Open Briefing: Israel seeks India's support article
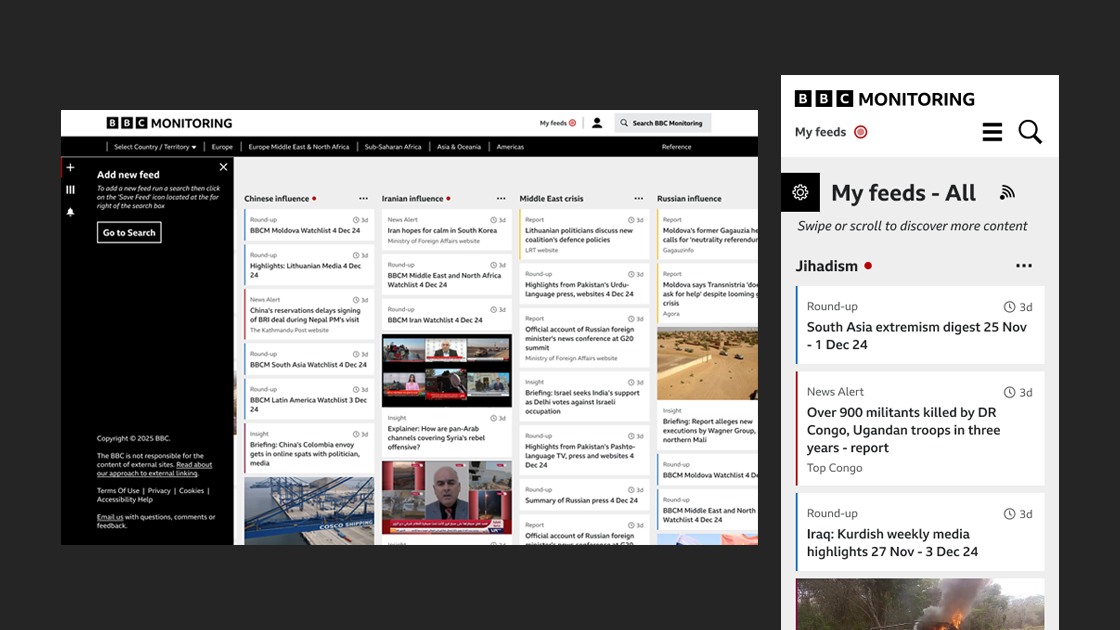Image resolution: width=1120 pixels, height=630 pixels. click(x=582, y=402)
